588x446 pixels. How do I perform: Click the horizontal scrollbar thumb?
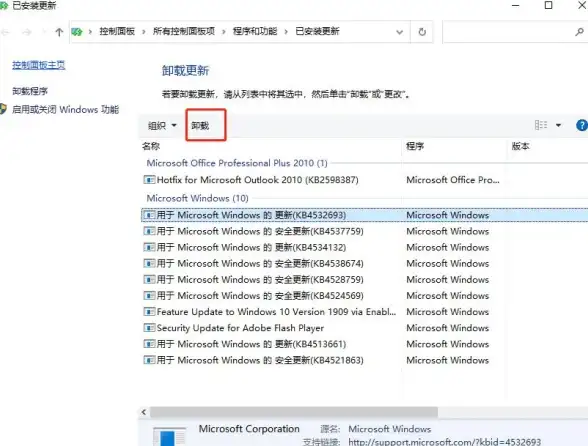pyautogui.click(x=294, y=412)
